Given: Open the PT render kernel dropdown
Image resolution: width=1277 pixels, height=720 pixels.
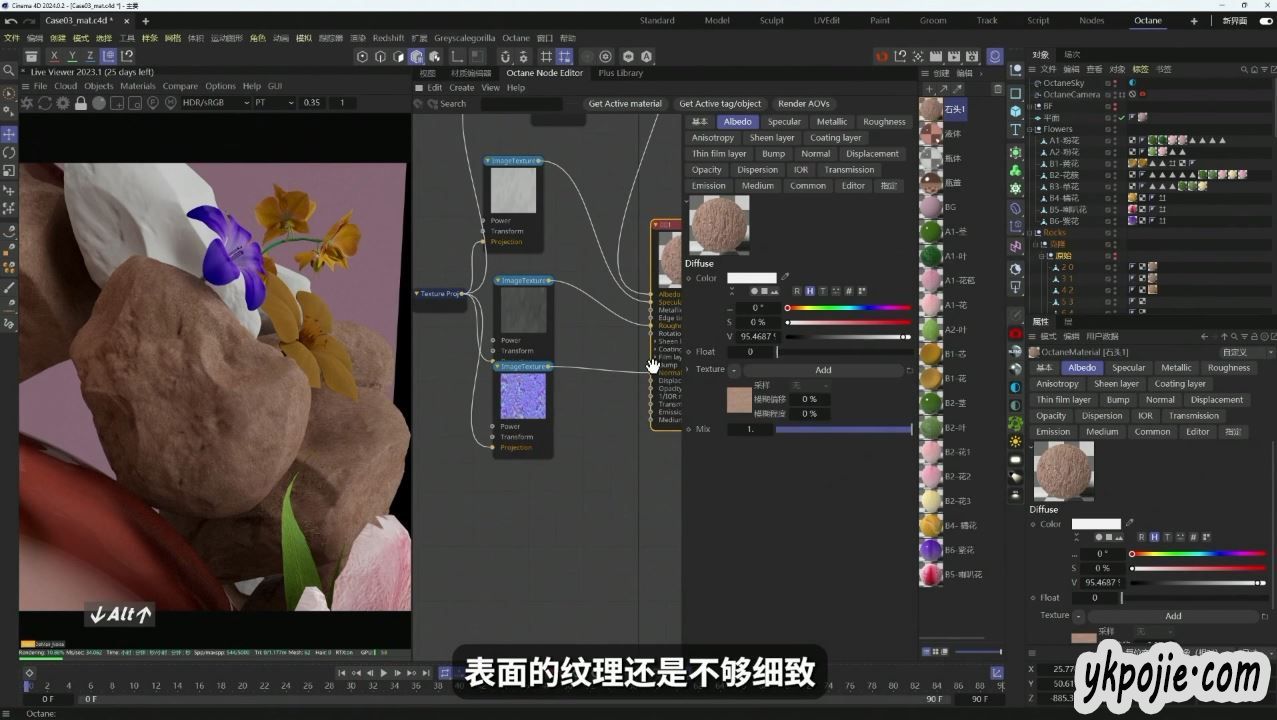Looking at the screenshot, I should pos(274,103).
